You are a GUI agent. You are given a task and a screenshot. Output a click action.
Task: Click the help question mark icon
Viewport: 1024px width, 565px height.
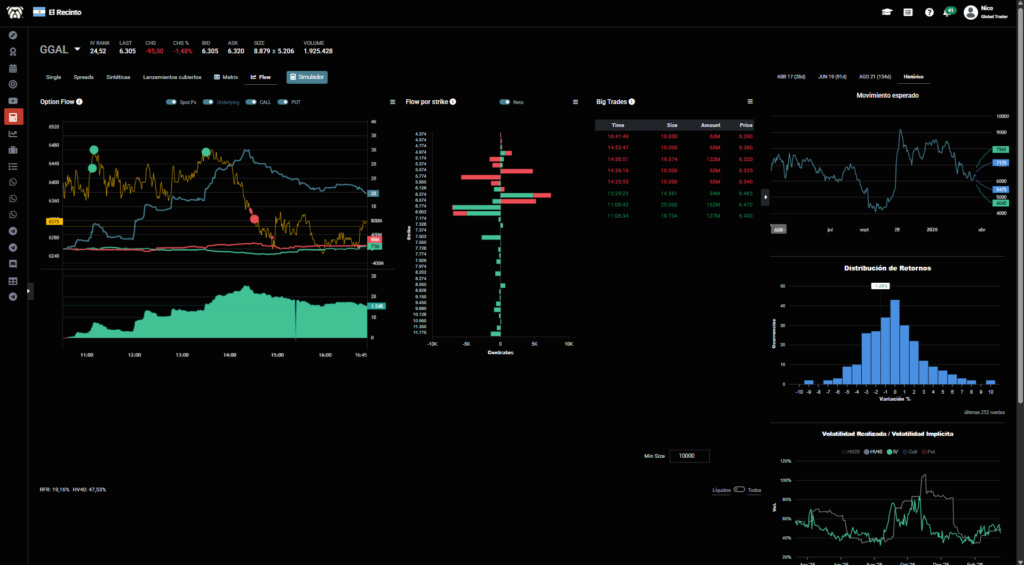pyautogui.click(x=929, y=12)
